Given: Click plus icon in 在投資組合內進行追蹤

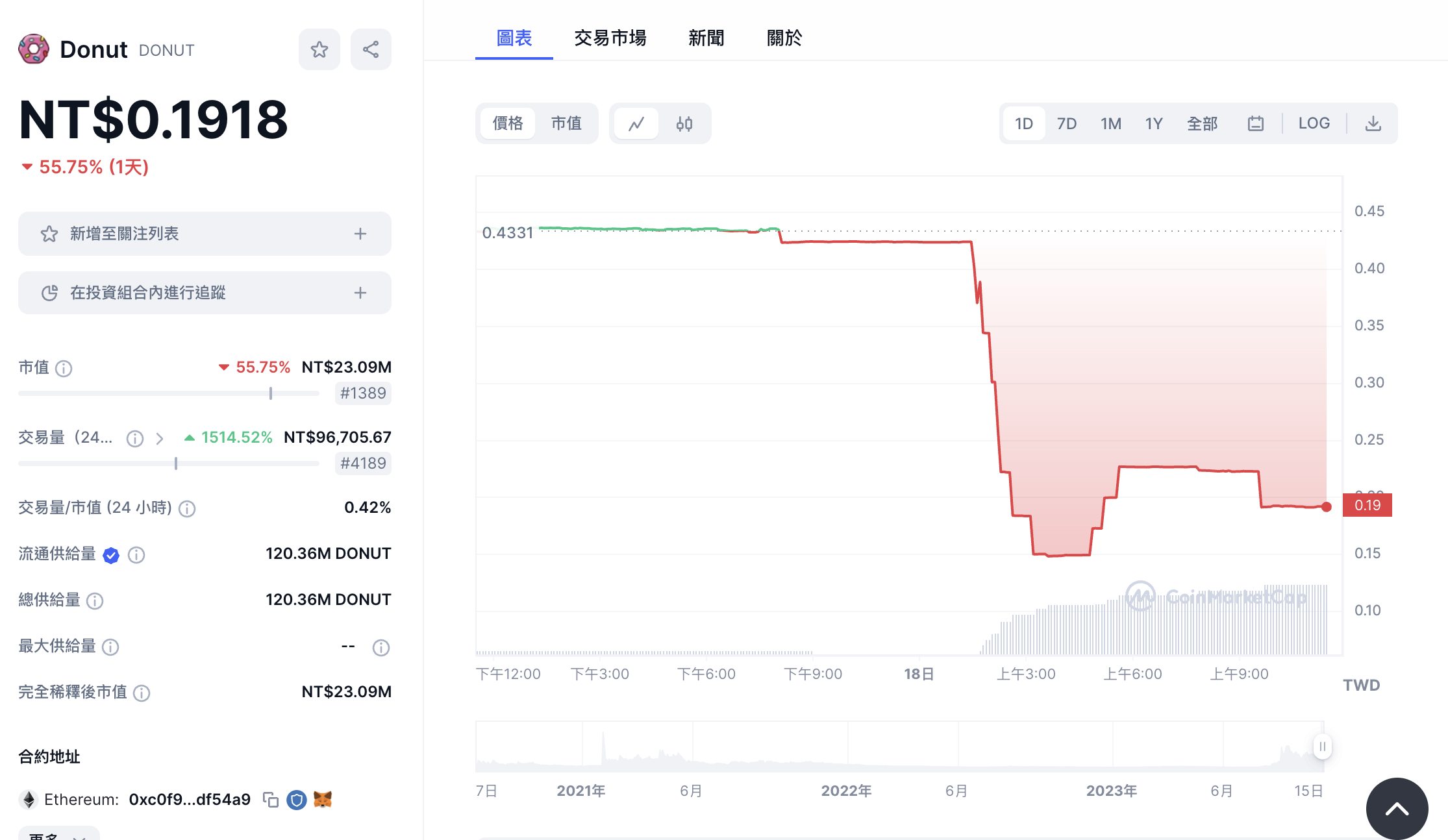Looking at the screenshot, I should click(x=360, y=293).
